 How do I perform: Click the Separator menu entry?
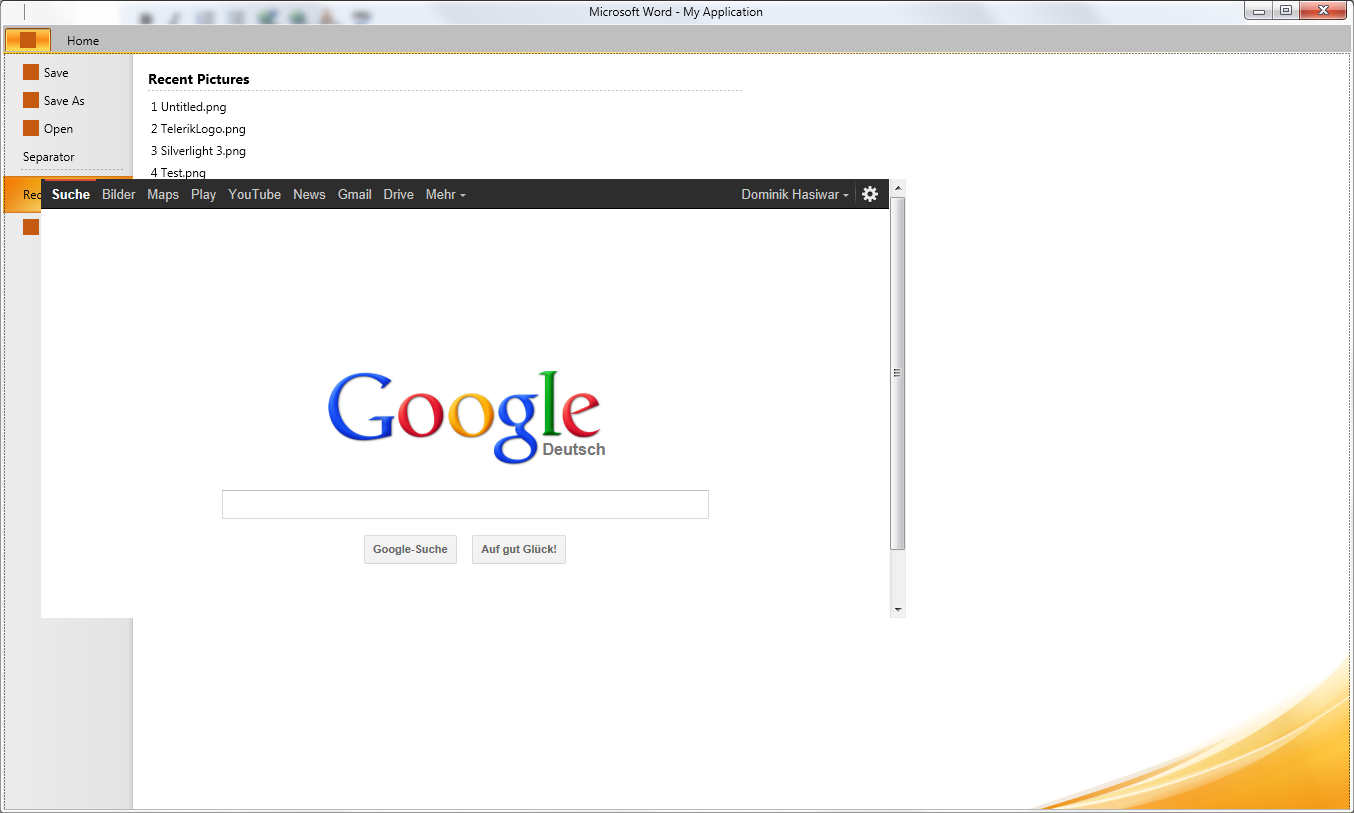pyautogui.click(x=49, y=157)
